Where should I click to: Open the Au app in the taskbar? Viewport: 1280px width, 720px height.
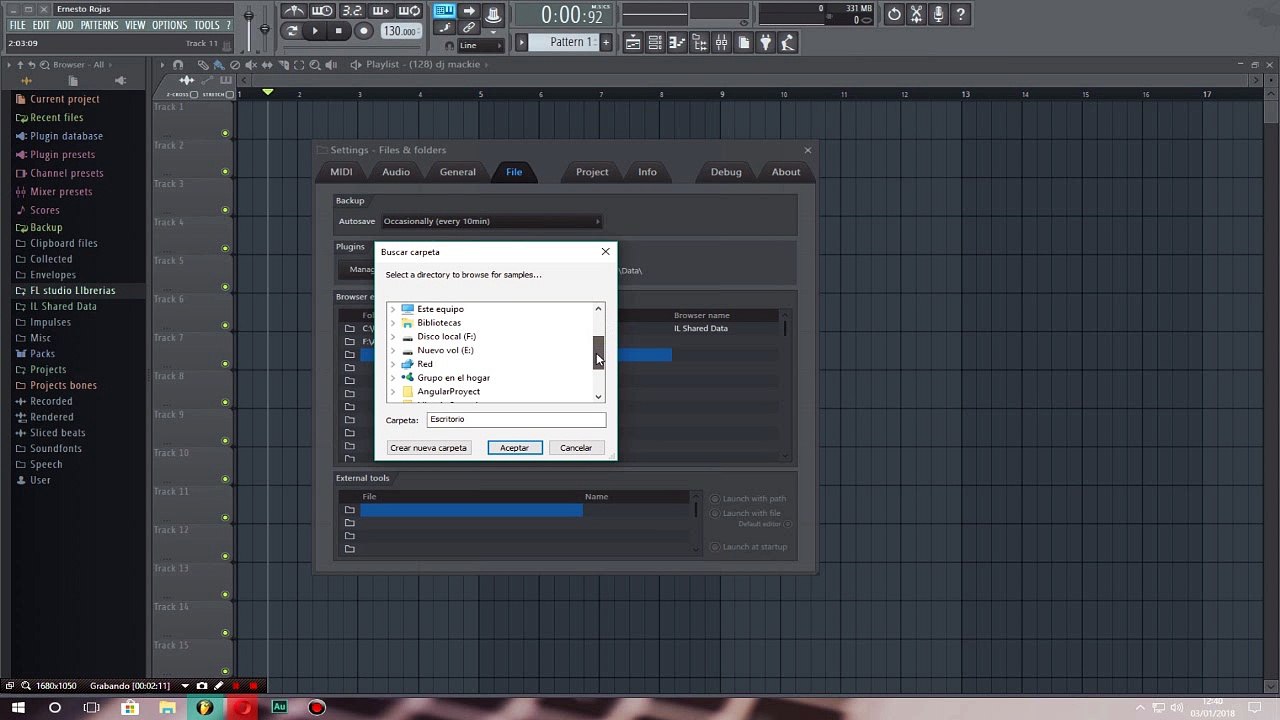(279, 708)
